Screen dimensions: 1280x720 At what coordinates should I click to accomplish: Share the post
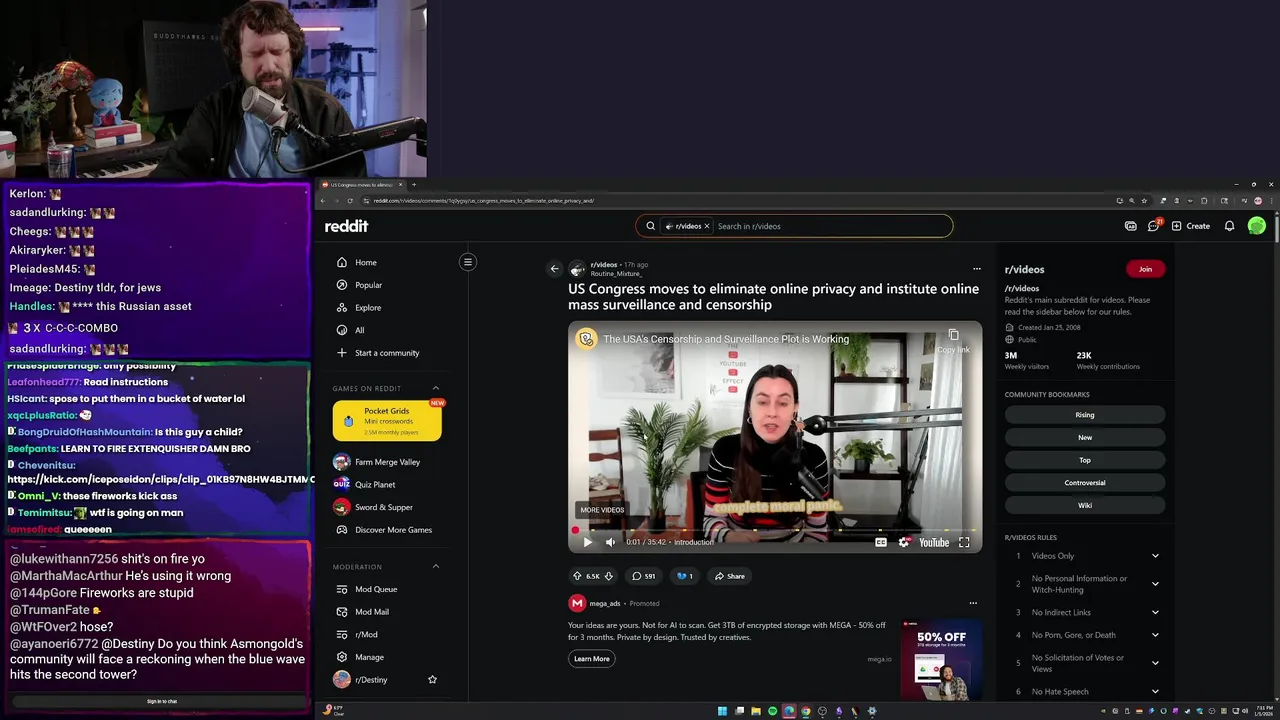pyautogui.click(x=729, y=576)
